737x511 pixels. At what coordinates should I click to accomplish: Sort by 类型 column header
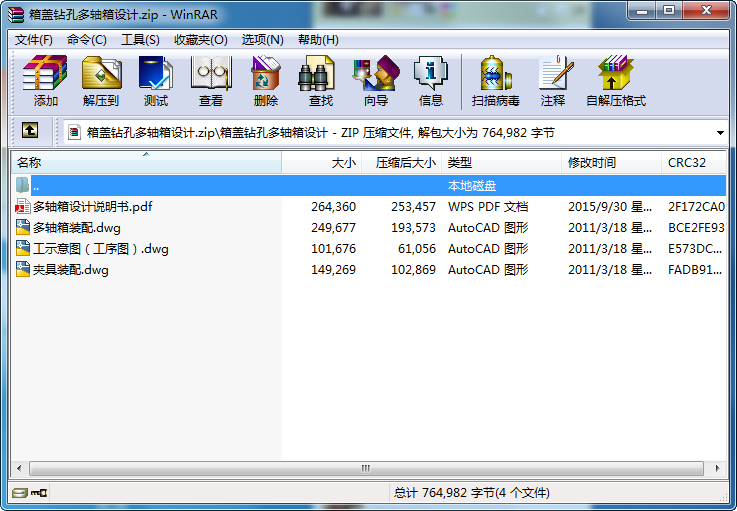pyautogui.click(x=502, y=163)
